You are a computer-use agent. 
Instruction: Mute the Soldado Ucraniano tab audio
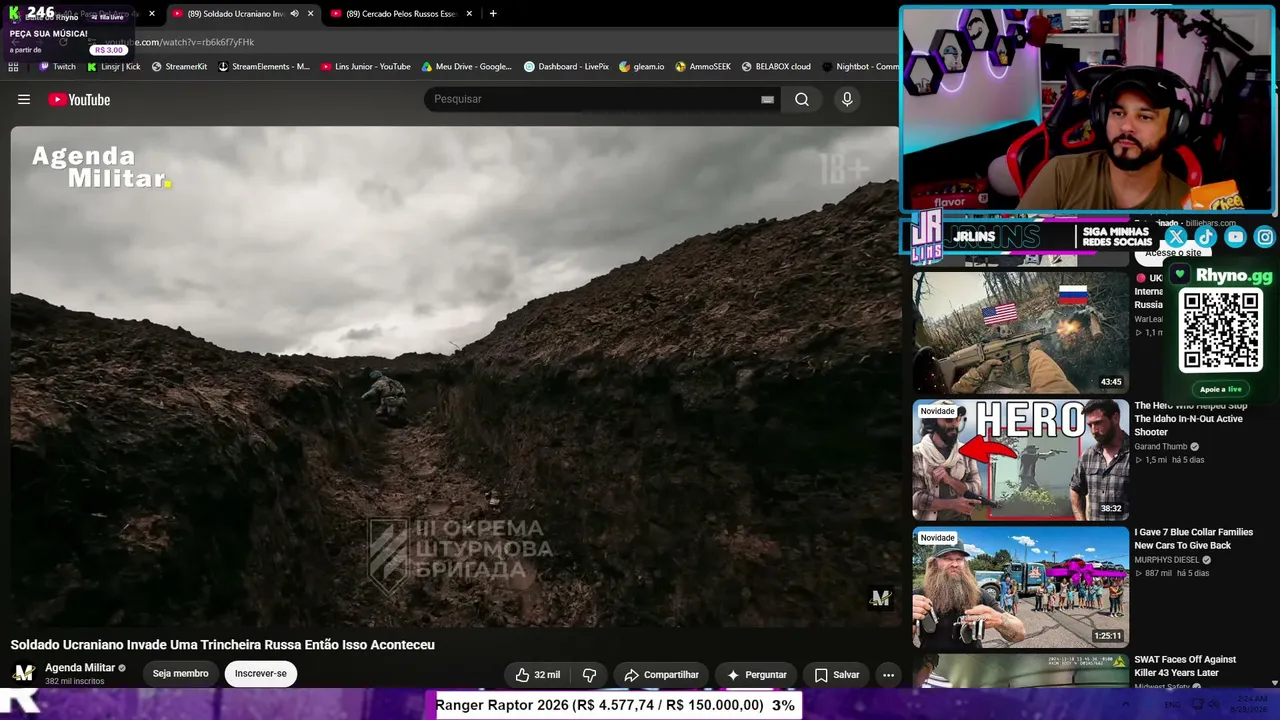[294, 14]
